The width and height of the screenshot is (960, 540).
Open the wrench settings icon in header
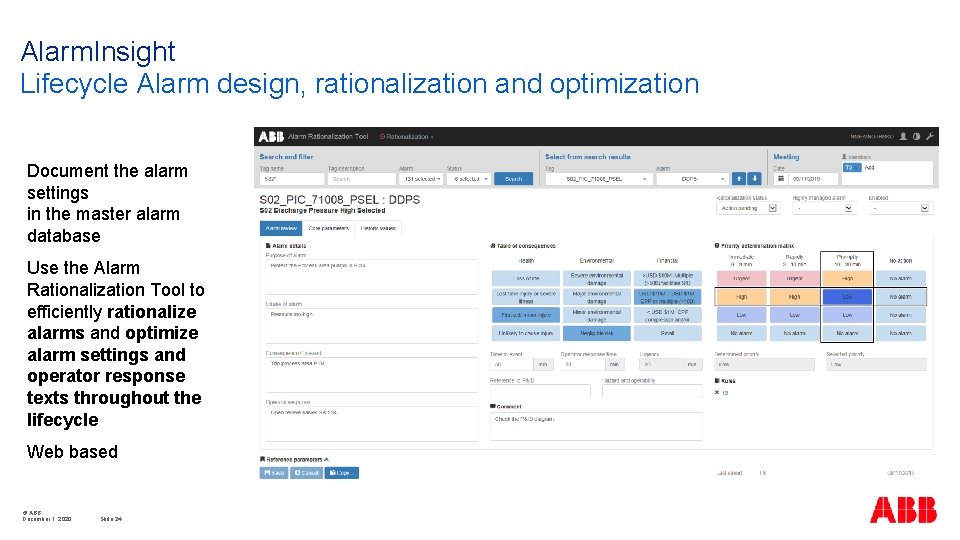pos(929,137)
